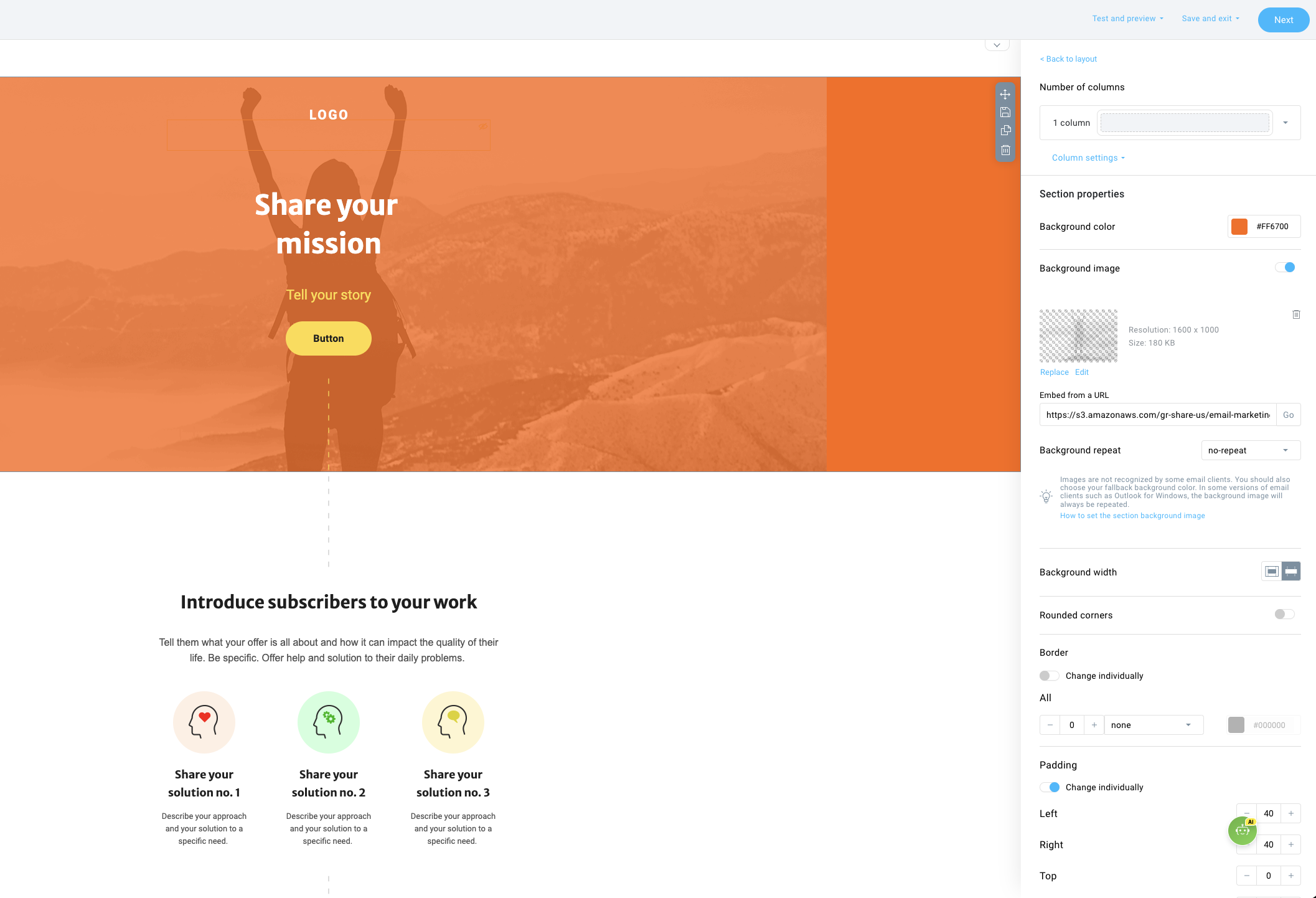Select the boxed background width option
Screen dimensions: 1316x898
pyautogui.click(x=1271, y=571)
